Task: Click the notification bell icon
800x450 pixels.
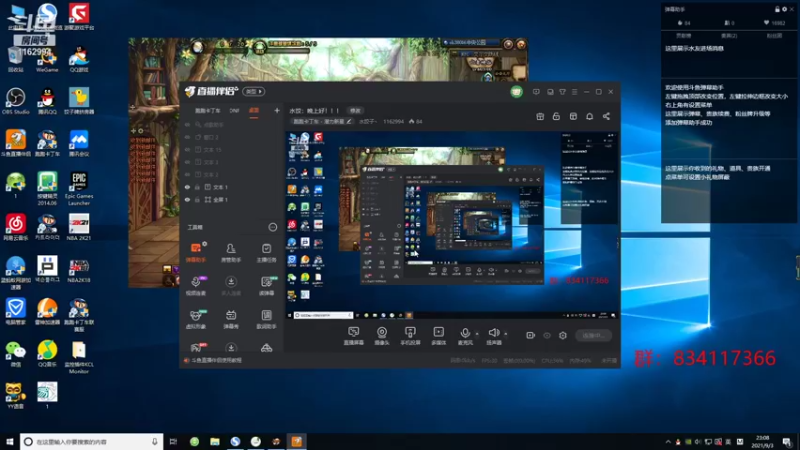Action: 589,116
